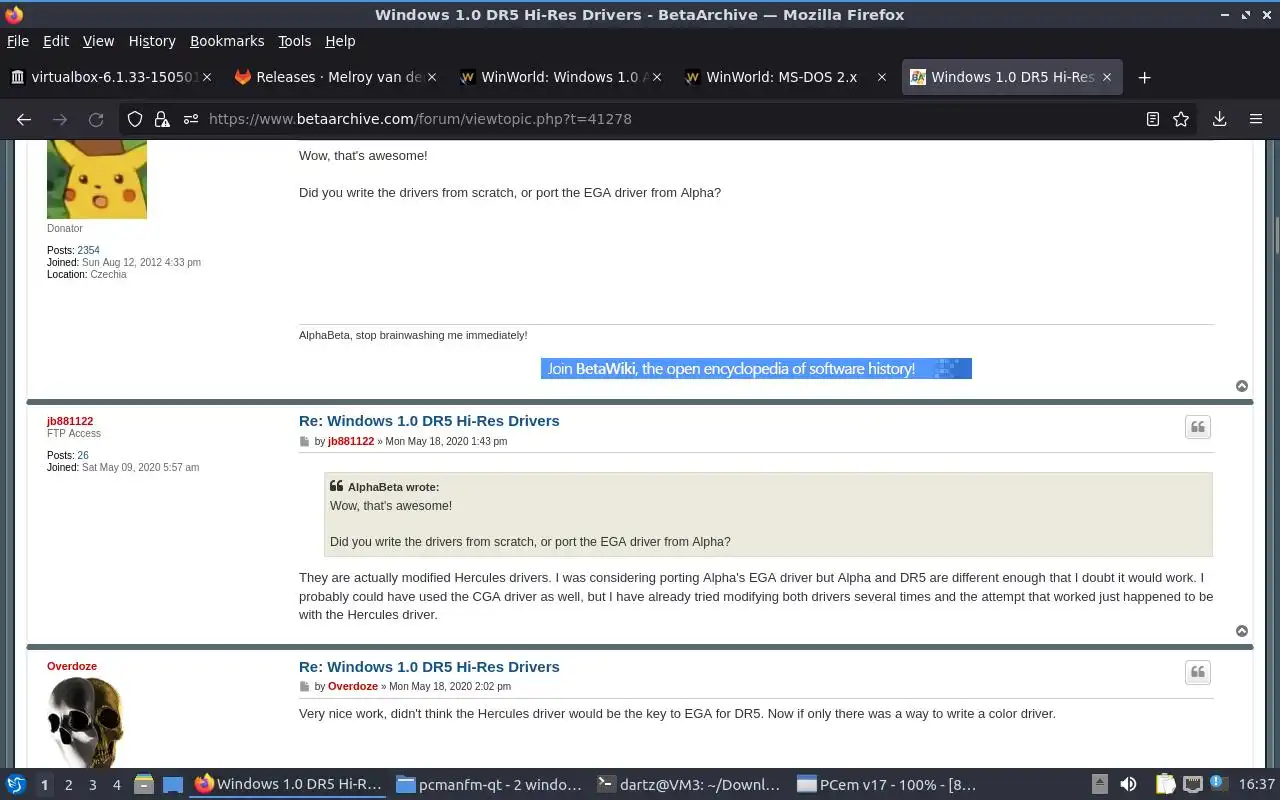Switch to the PCem v17 taskbar window
The image size is (1280, 800).
click(x=888, y=785)
